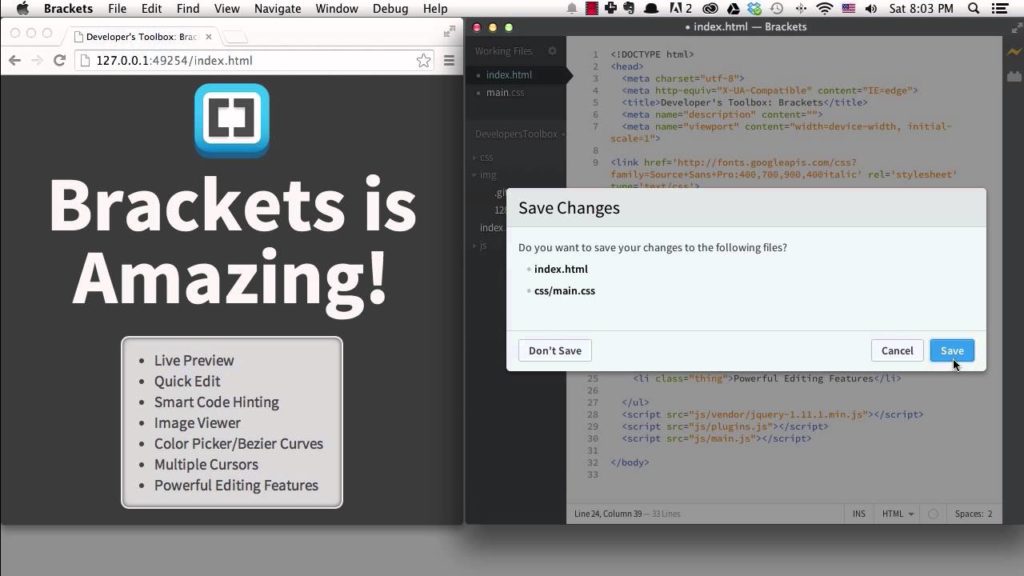Open the notification bell menu bar icon
1024x576 pixels.
click(x=571, y=8)
